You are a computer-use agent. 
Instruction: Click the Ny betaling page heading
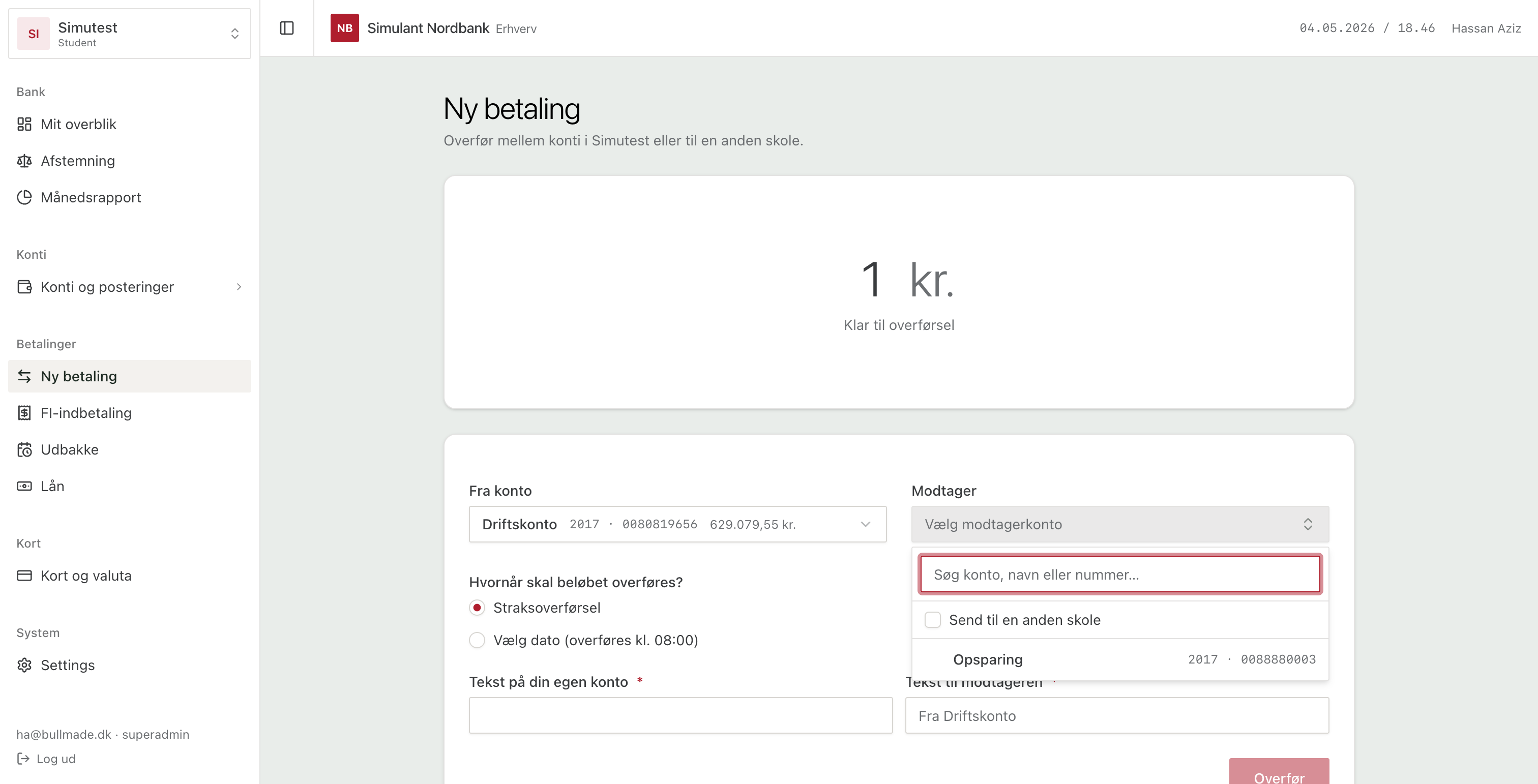pos(512,109)
